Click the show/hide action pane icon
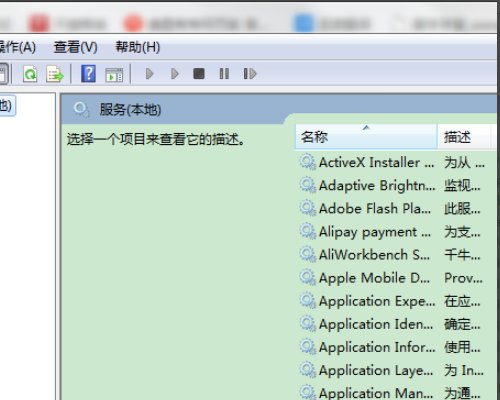500x400 pixels. [x=114, y=75]
